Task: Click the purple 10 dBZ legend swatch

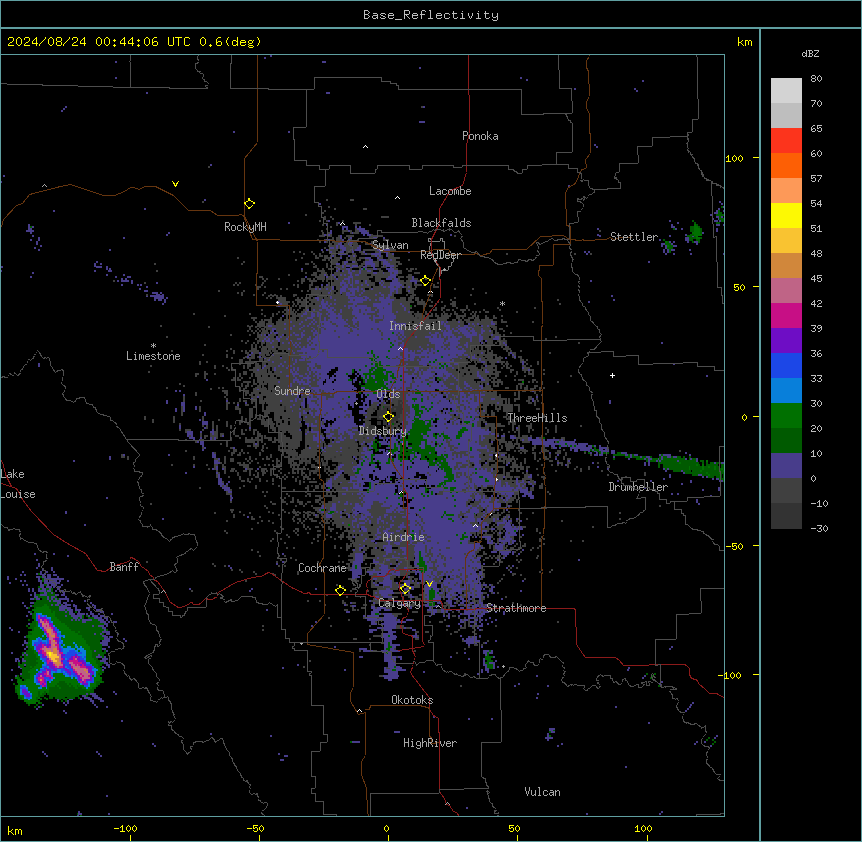Action: (786, 466)
